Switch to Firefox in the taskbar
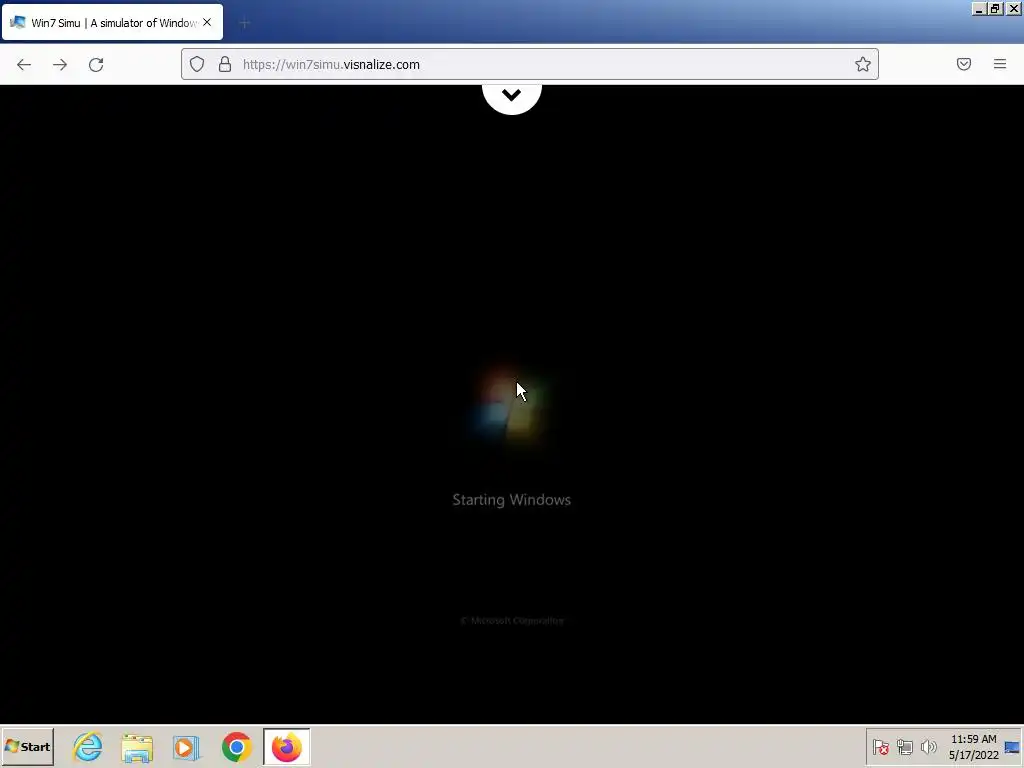The image size is (1024, 768). [x=287, y=746]
